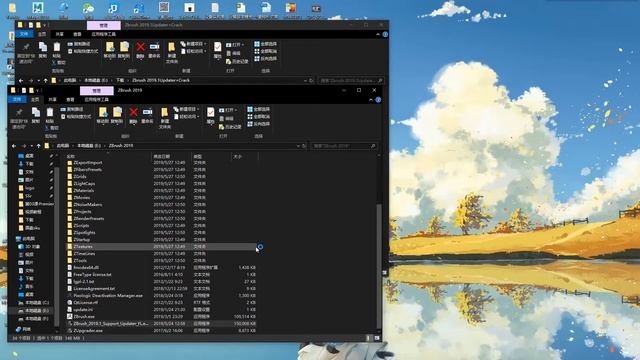This screenshot has width=640, height=360.
Task: Open the 查看 (View) tab in ZBrush 2019 window
Action: coord(70,100)
